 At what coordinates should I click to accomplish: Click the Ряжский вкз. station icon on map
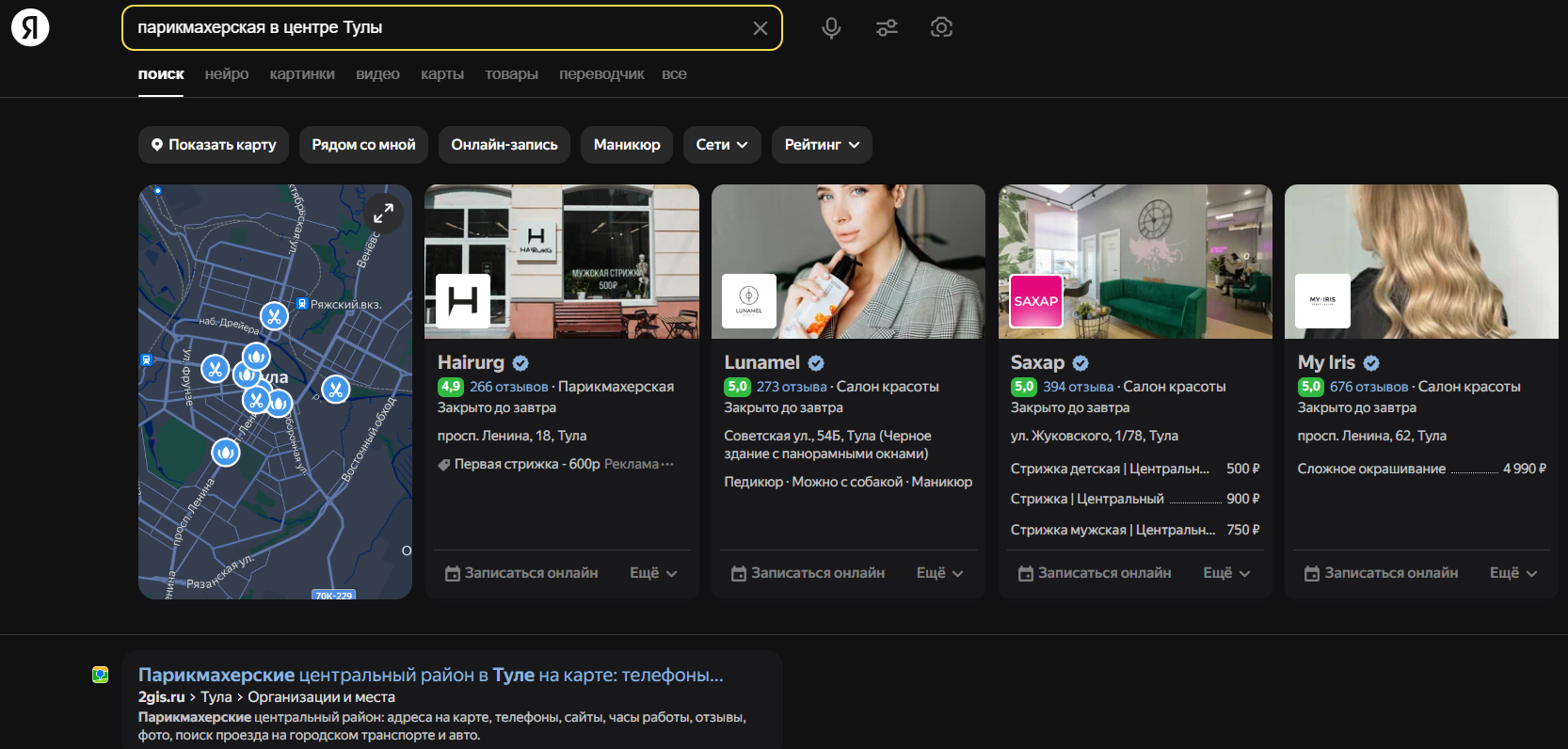[x=302, y=304]
